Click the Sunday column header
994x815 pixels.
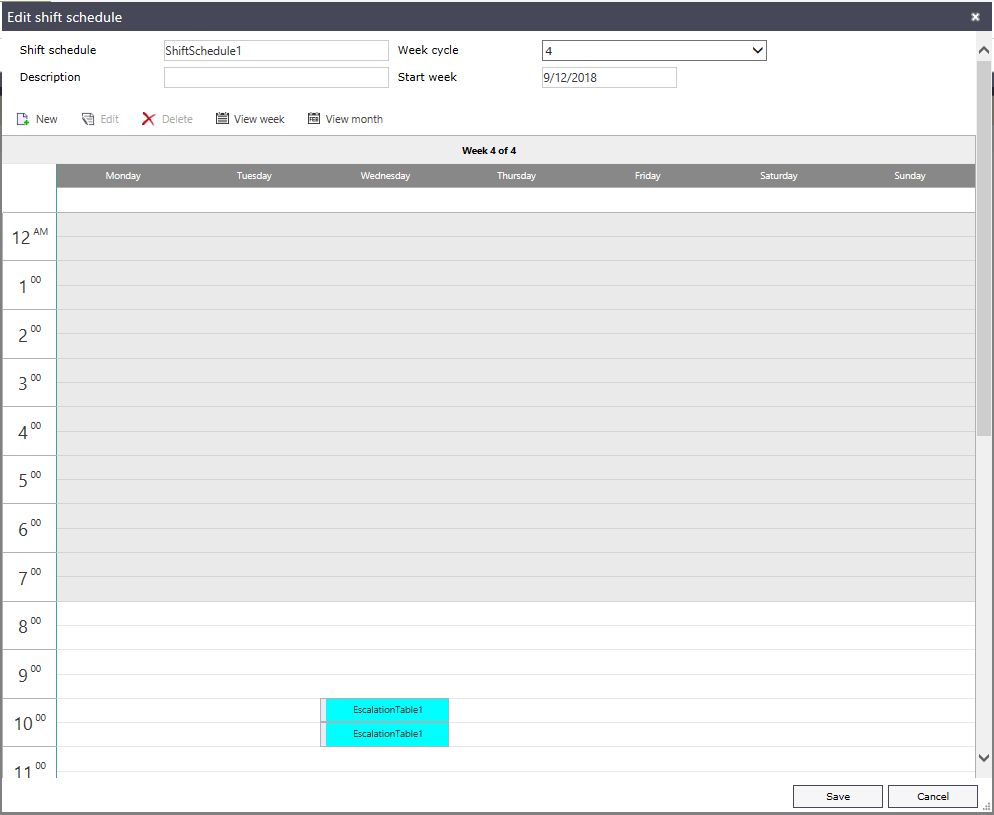(910, 176)
